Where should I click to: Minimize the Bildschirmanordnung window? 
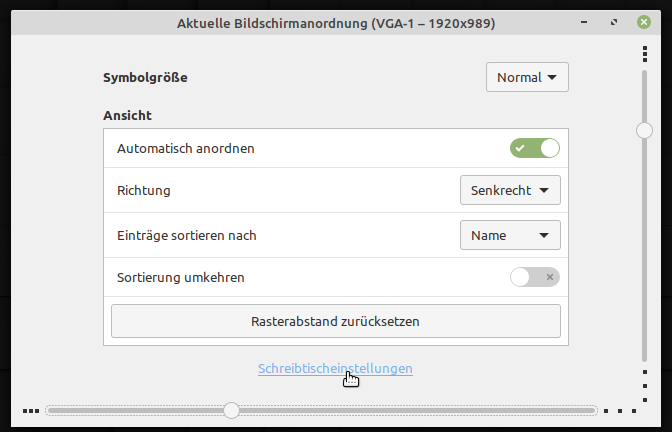point(584,23)
